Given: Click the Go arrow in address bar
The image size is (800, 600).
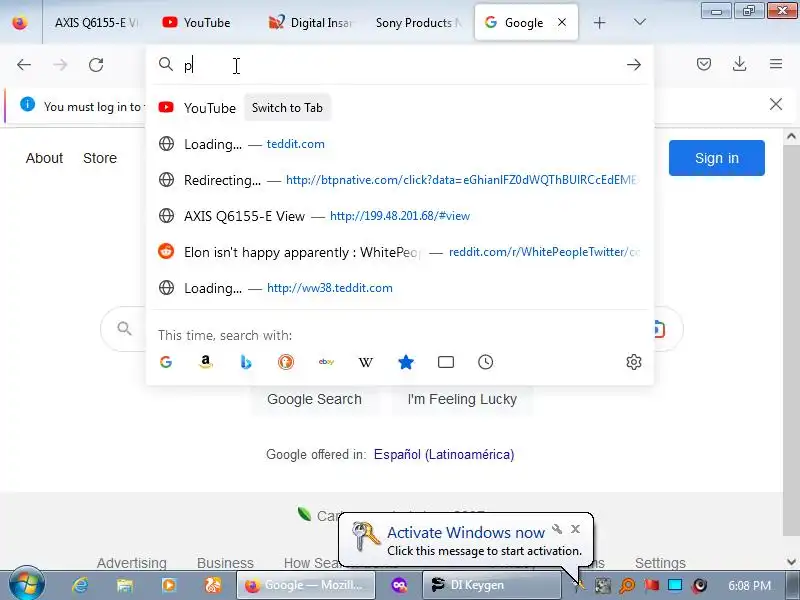Looking at the screenshot, I should point(634,65).
